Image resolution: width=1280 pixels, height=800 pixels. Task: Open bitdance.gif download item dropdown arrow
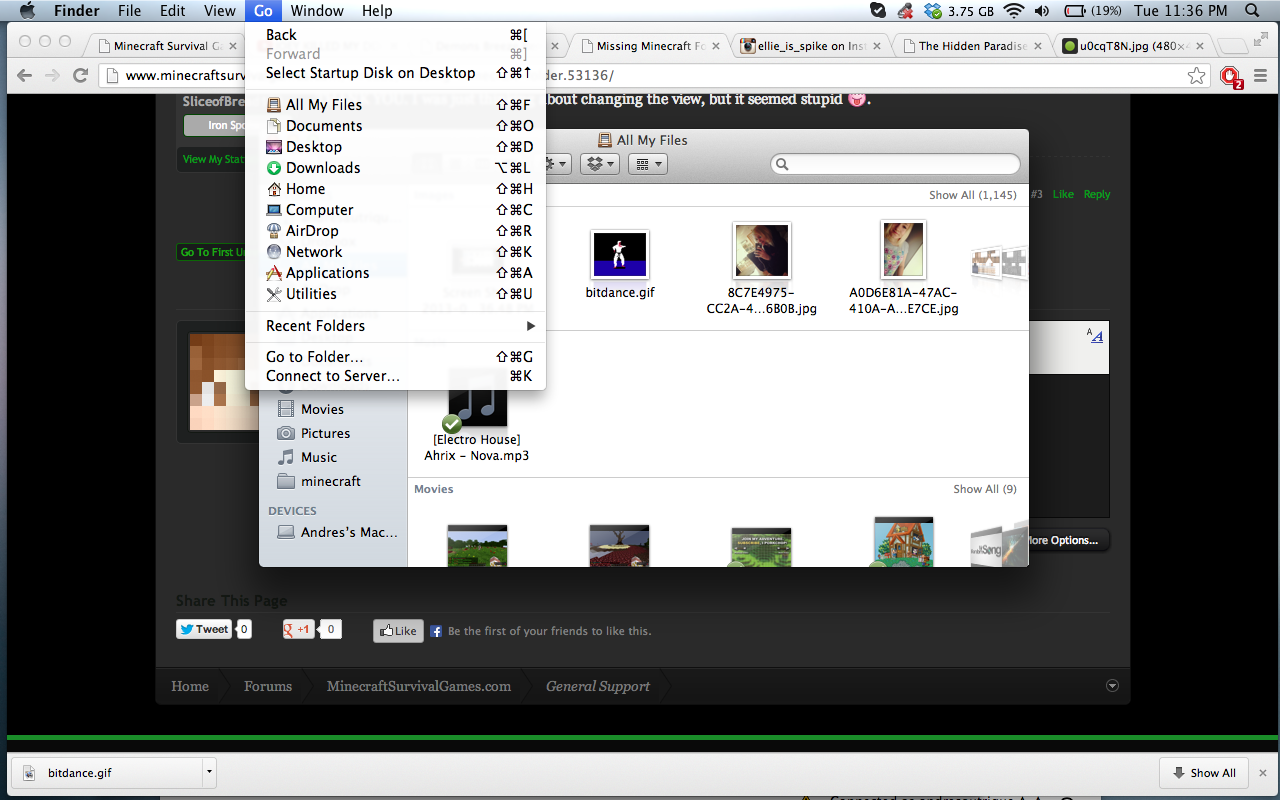(208, 772)
